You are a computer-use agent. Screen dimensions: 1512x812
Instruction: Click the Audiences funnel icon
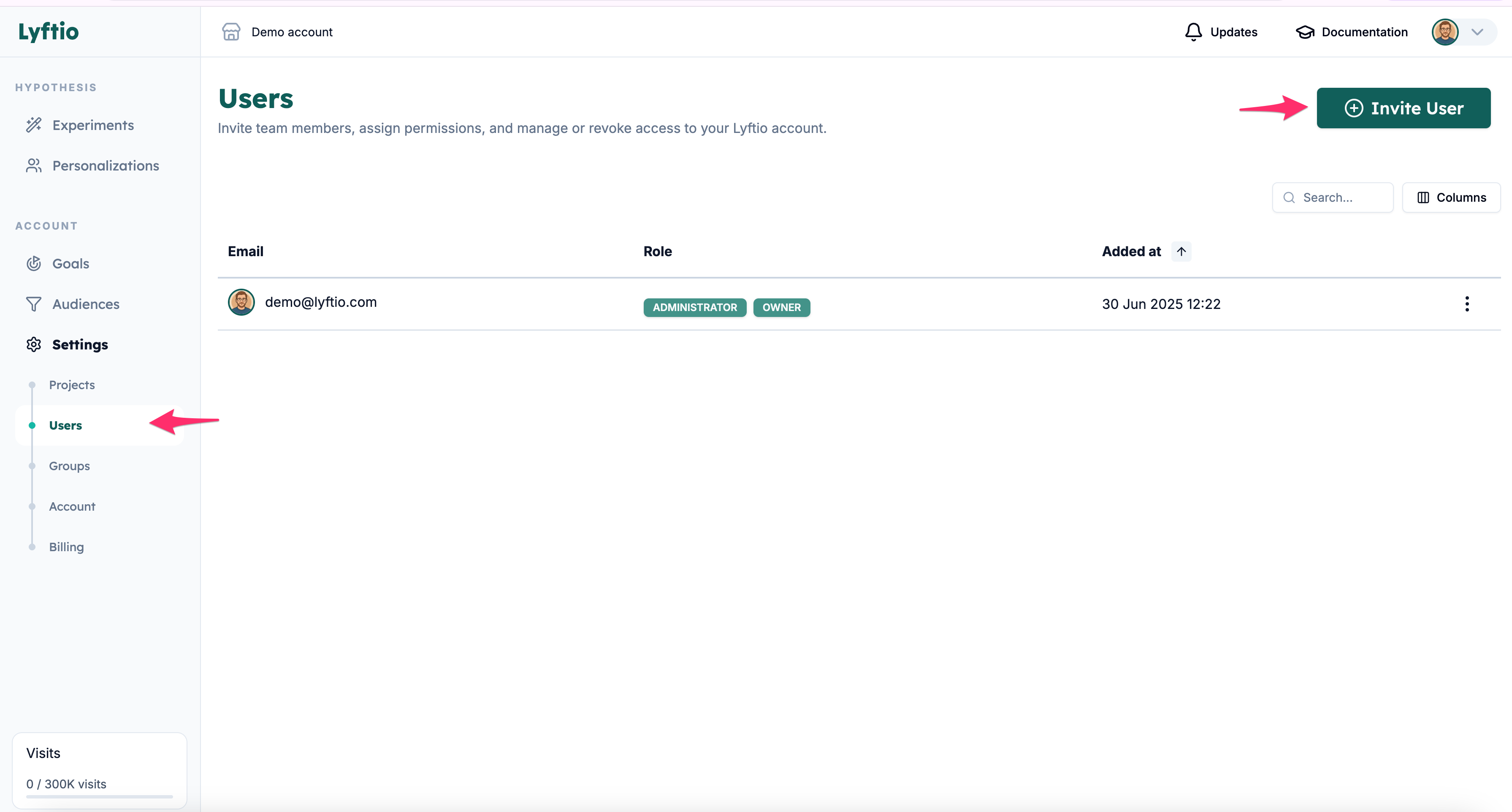click(x=34, y=304)
